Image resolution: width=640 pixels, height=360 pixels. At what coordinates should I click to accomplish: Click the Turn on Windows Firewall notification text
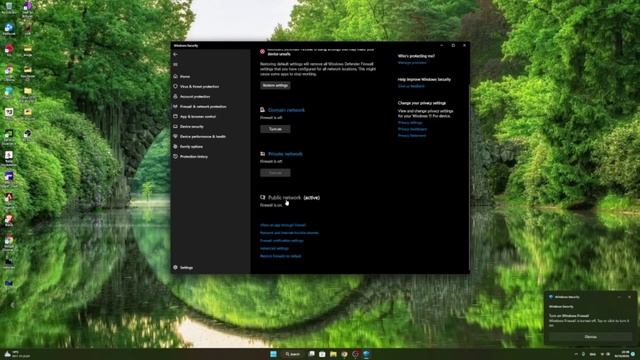tap(569, 316)
